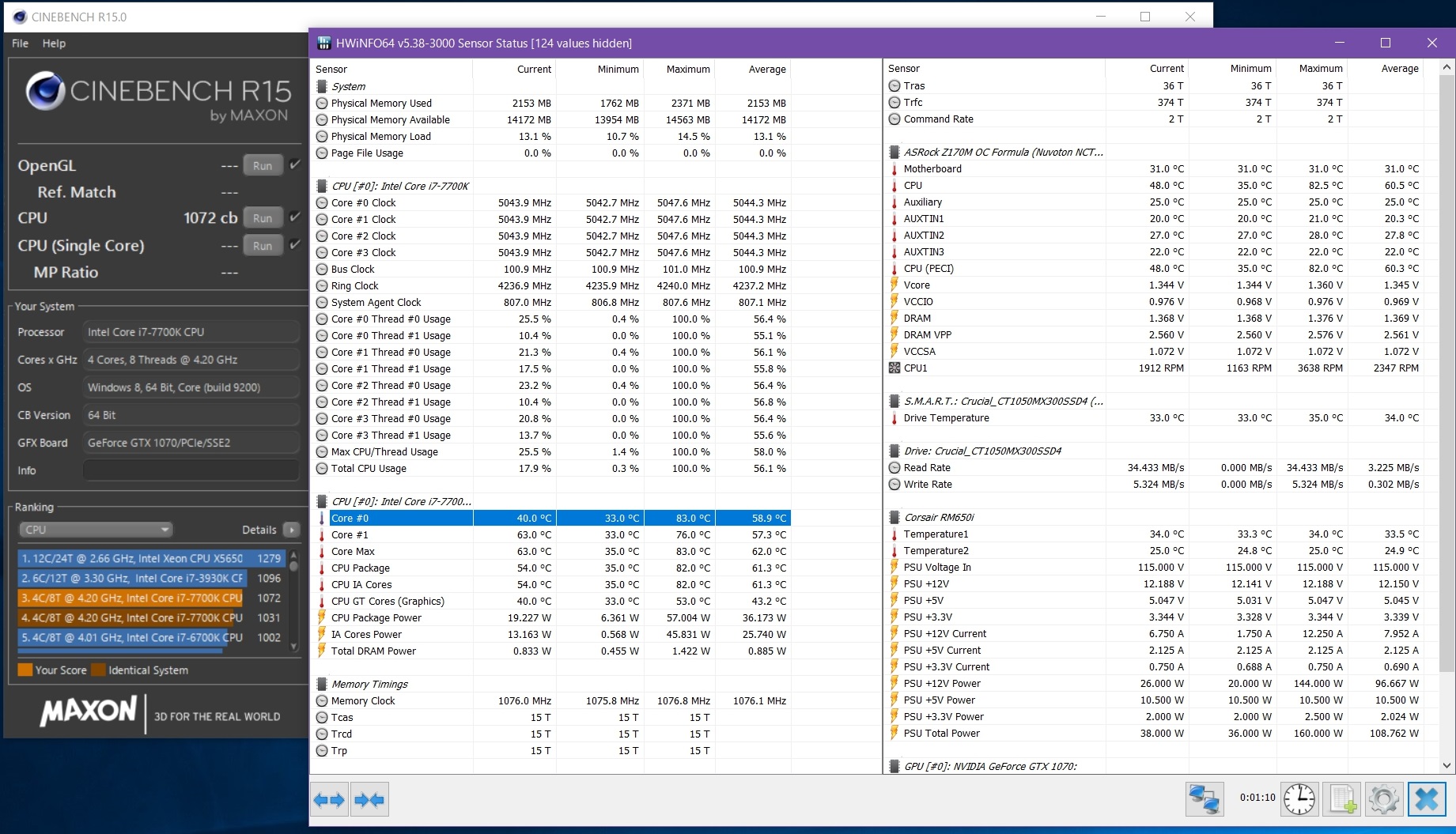
Task: Click the blue X close sensors button
Action: (x=1427, y=799)
